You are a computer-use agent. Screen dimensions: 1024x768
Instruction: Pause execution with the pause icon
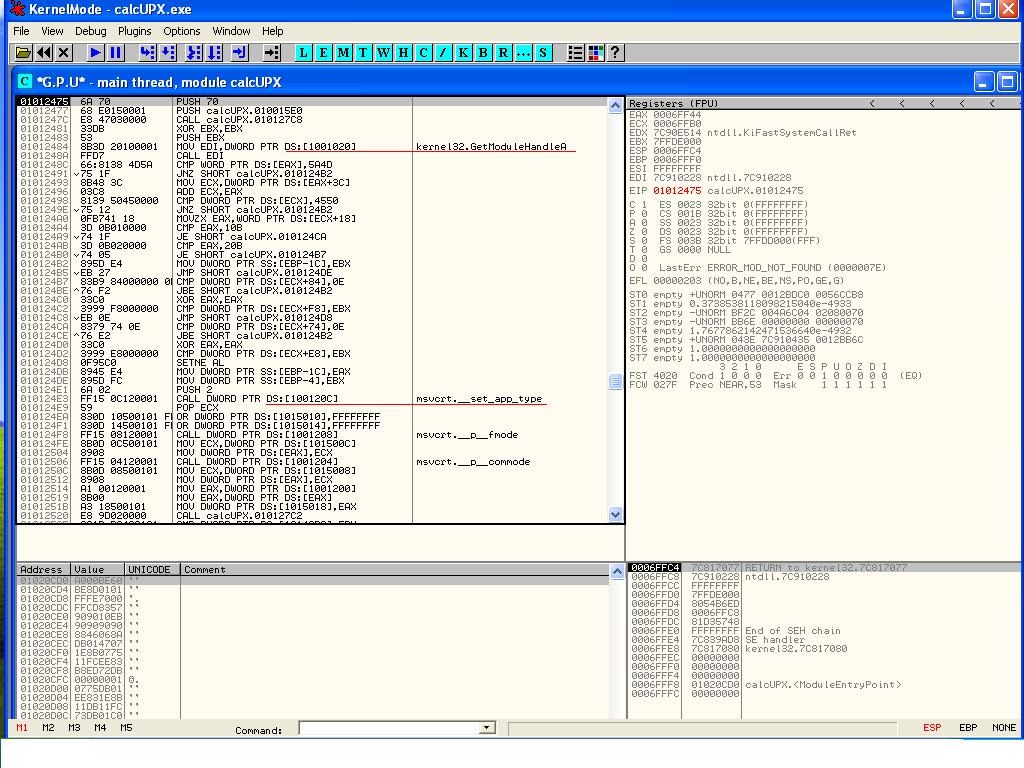pos(116,53)
